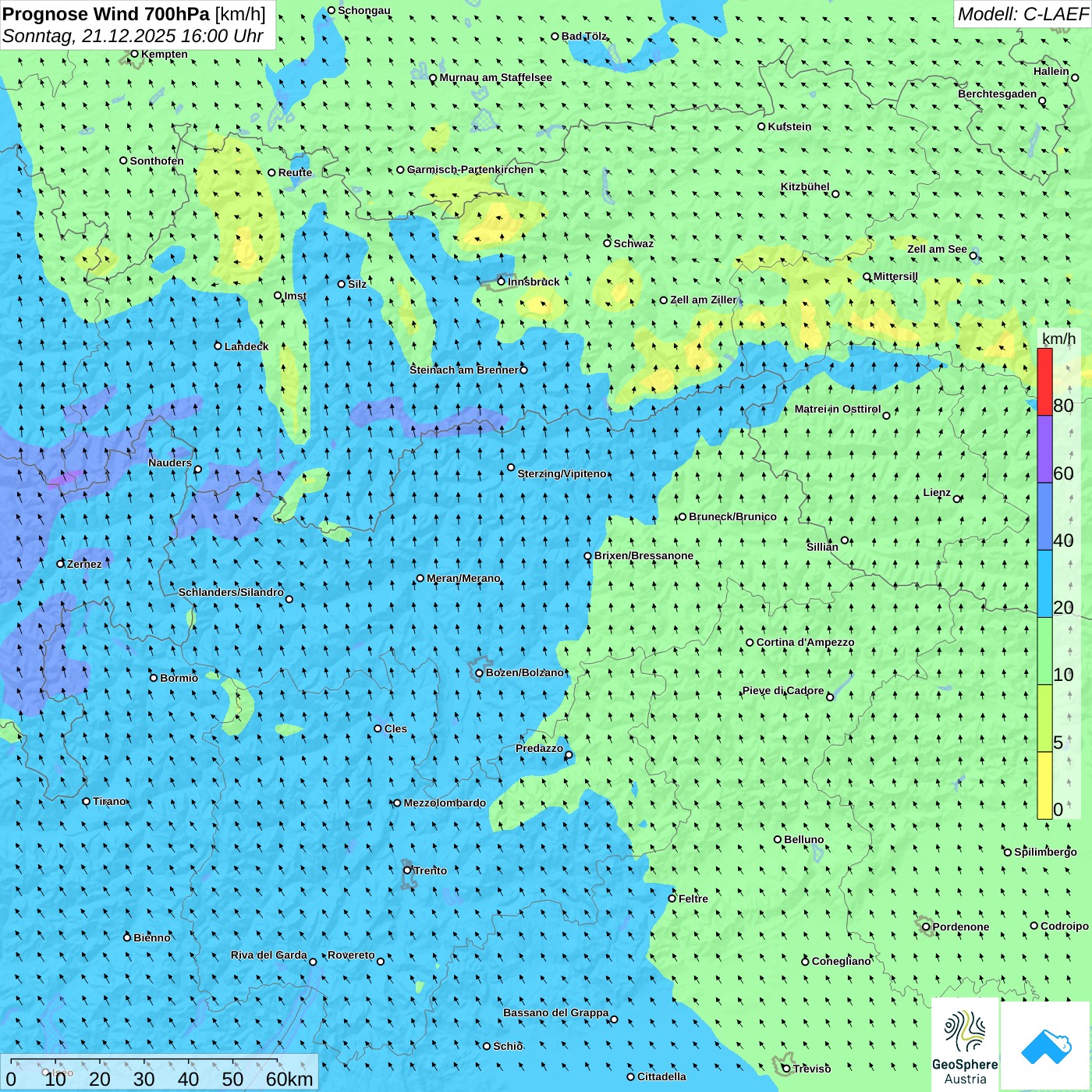Viewport: 1092px width, 1092px height.
Task: Click the Zernez town label
Action: coord(84,565)
